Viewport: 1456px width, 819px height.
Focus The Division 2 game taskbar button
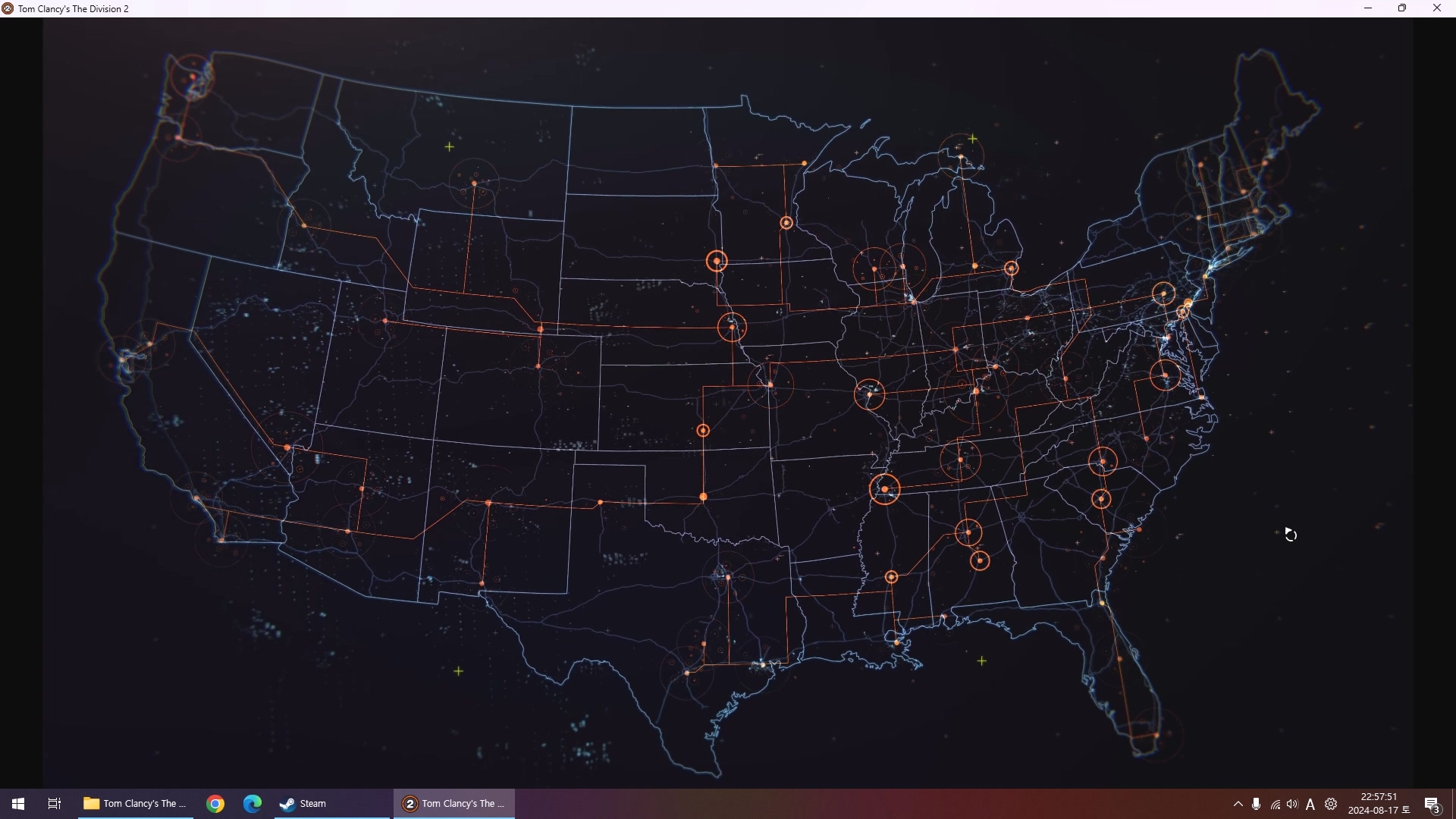pyautogui.click(x=454, y=804)
